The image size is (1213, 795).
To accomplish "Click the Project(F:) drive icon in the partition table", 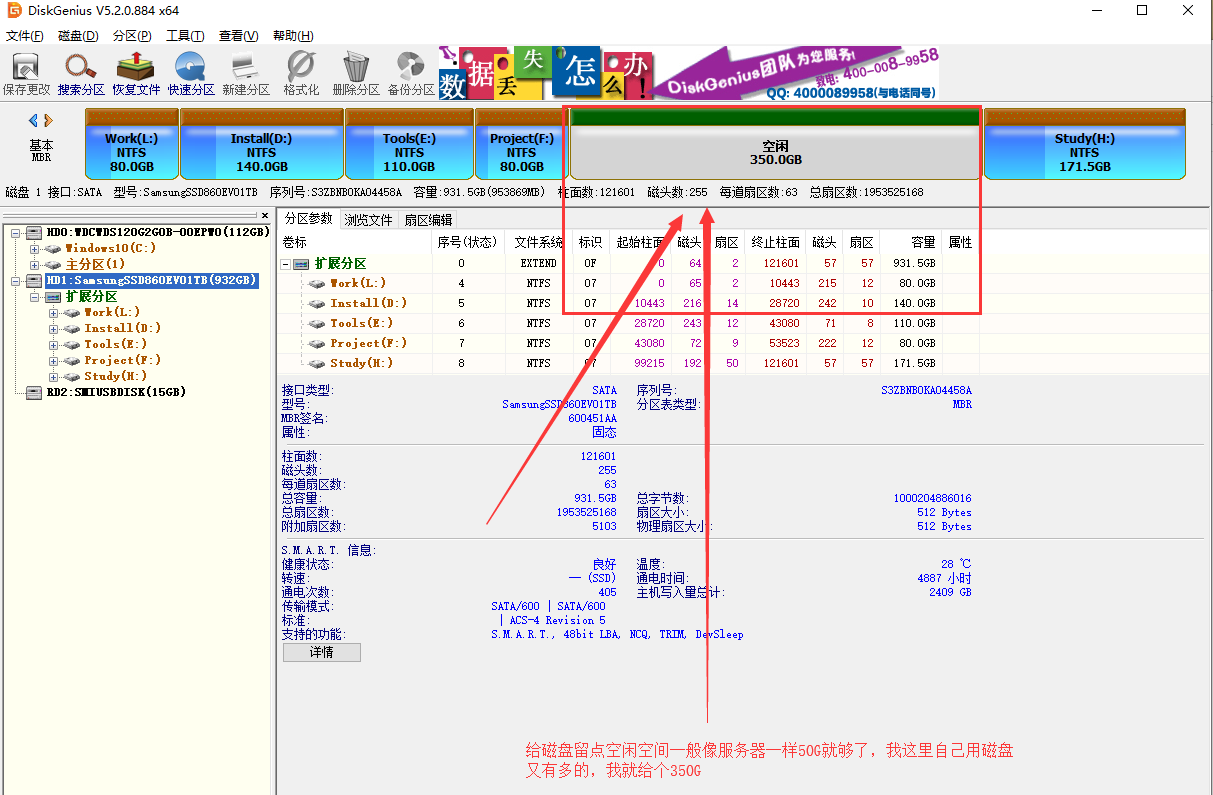I will 317,343.
